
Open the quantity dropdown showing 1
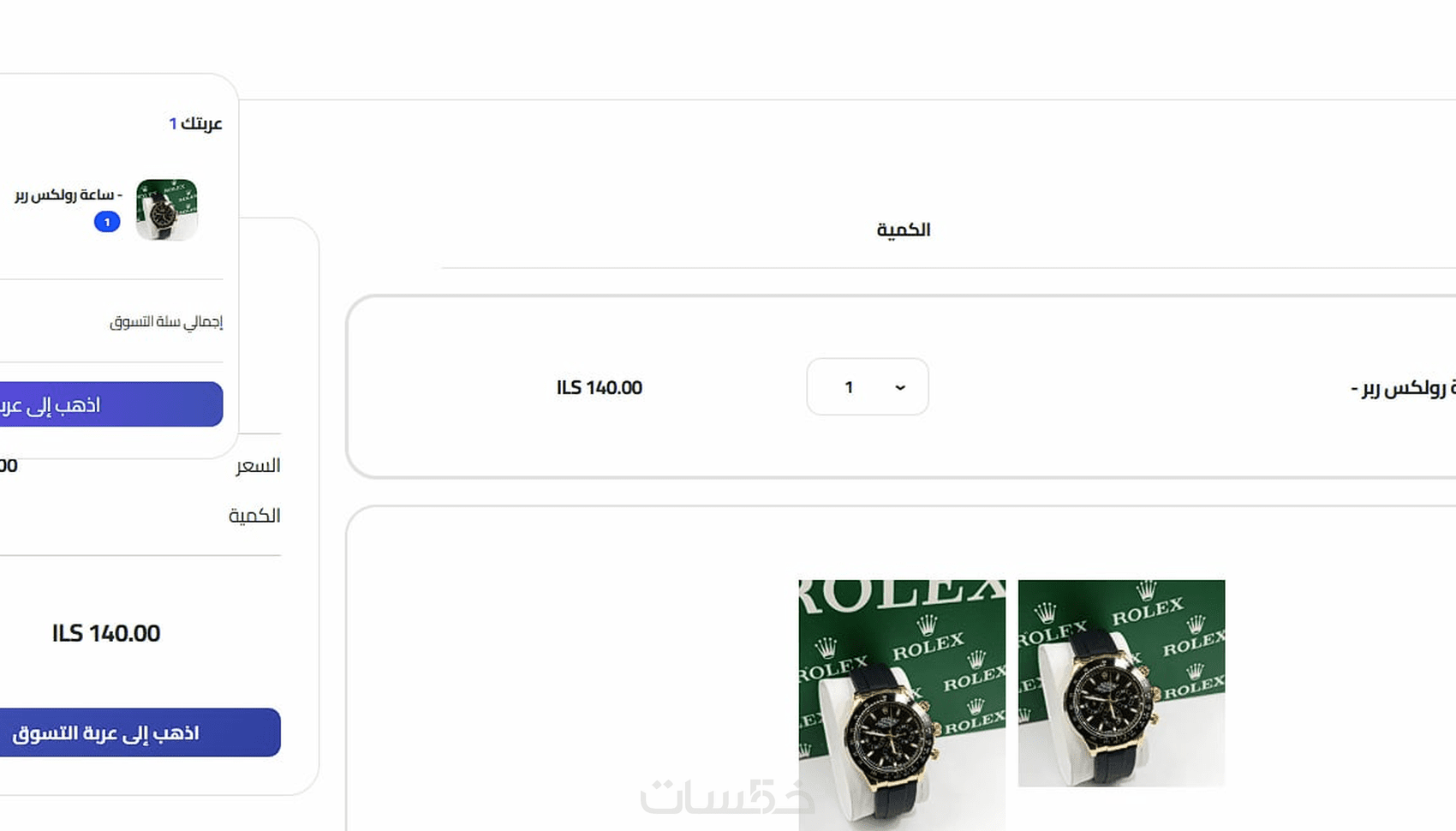[x=867, y=386]
